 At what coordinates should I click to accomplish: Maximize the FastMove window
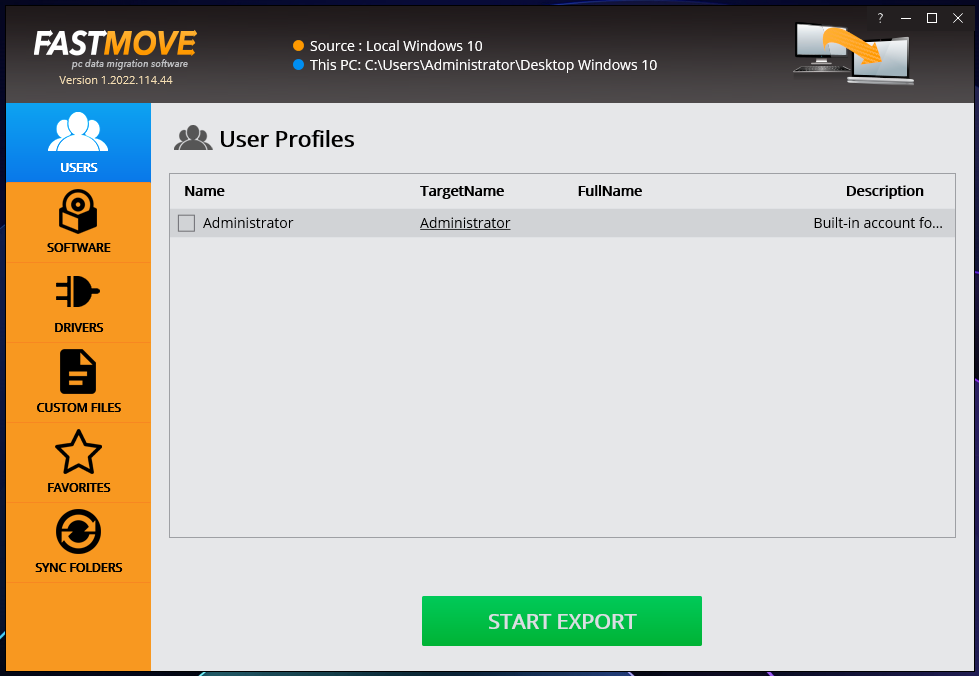(x=932, y=18)
